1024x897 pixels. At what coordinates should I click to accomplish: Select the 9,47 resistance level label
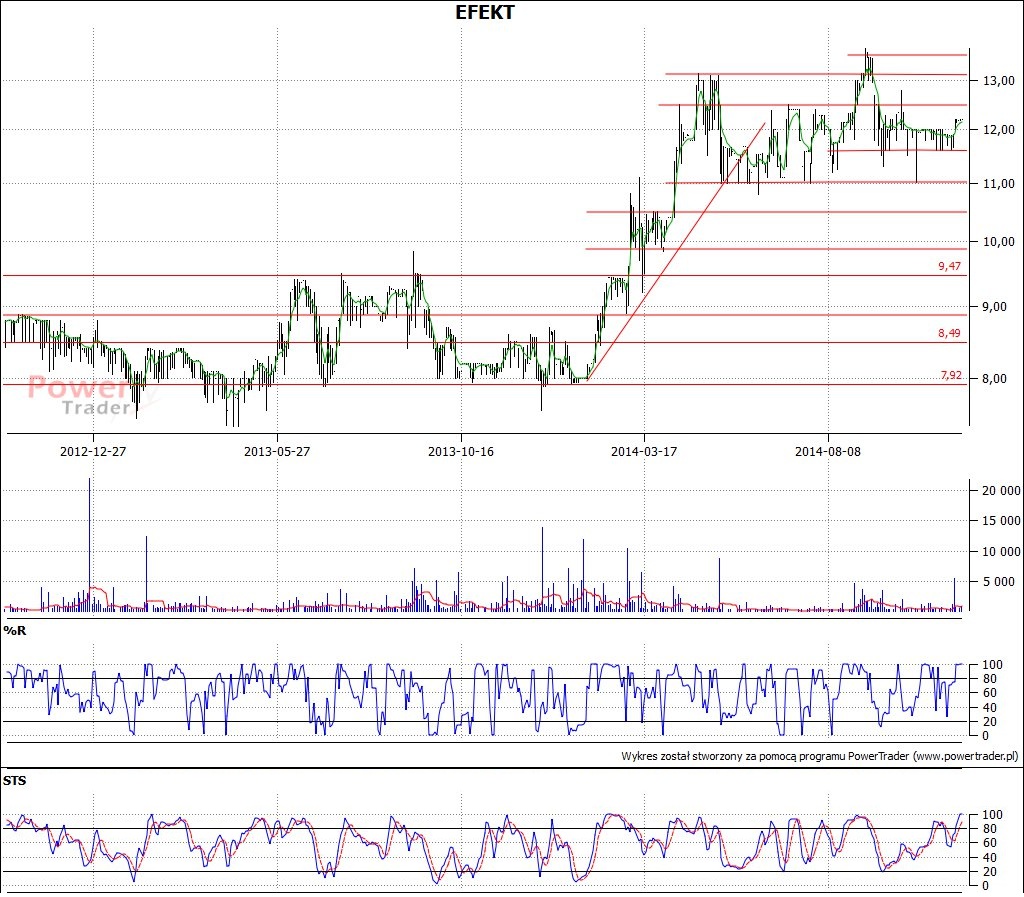coord(950,266)
